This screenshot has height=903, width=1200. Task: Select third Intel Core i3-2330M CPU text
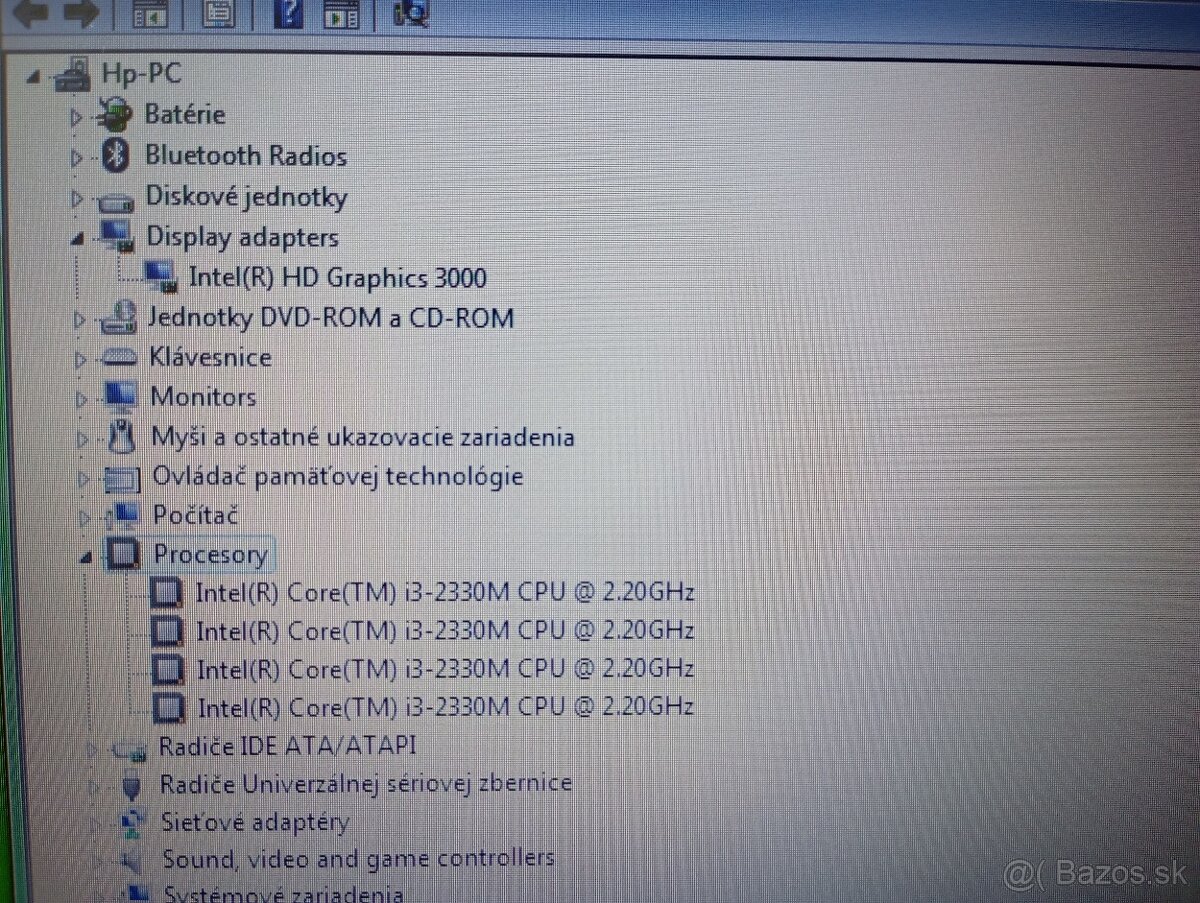[445, 669]
